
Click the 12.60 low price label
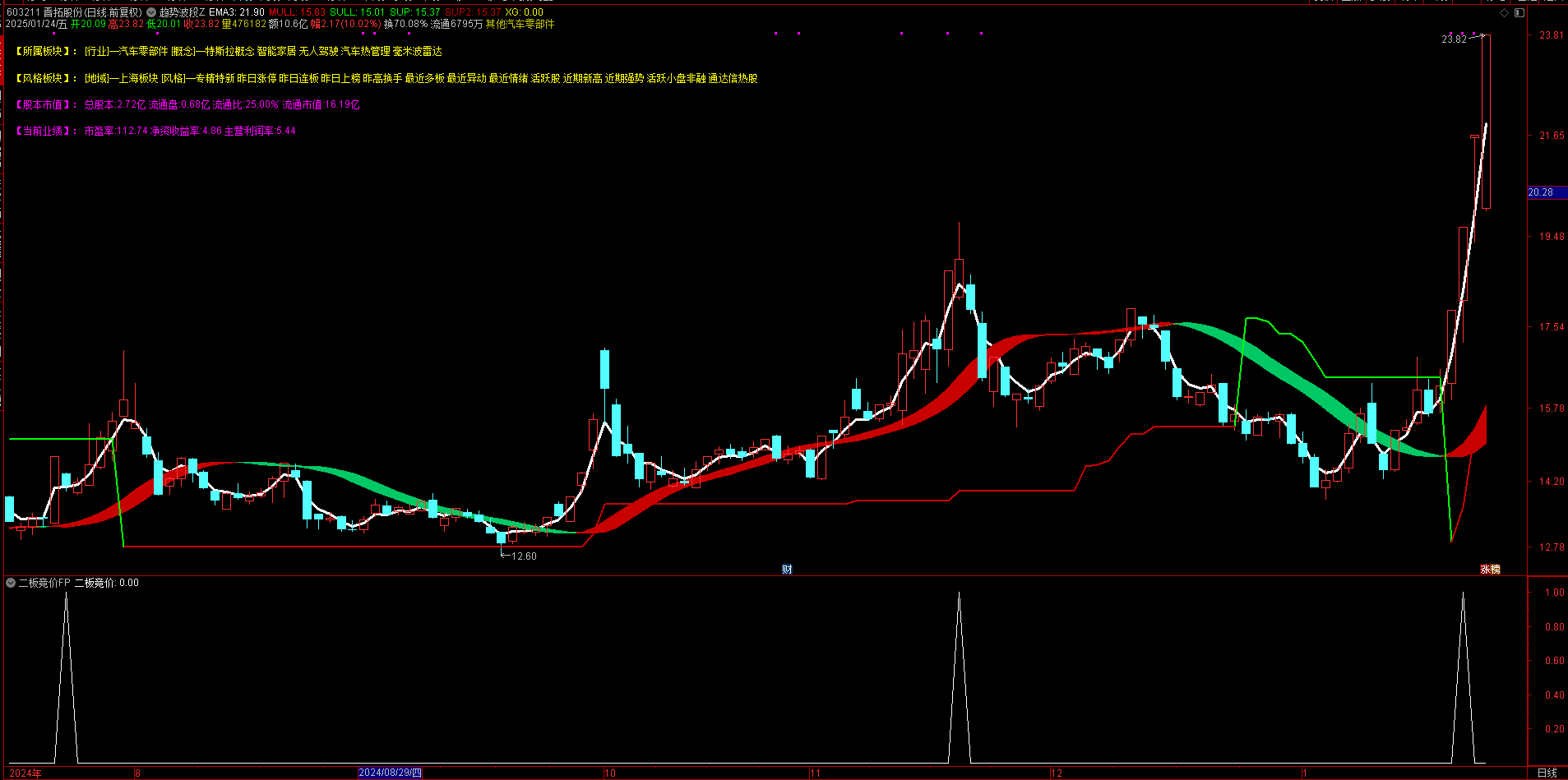coord(524,556)
